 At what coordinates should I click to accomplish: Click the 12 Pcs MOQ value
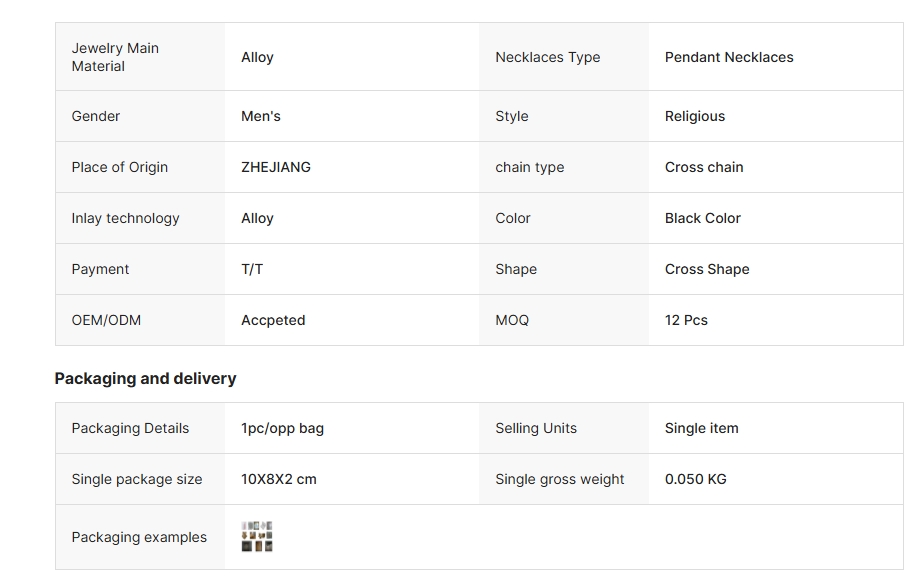(x=686, y=320)
